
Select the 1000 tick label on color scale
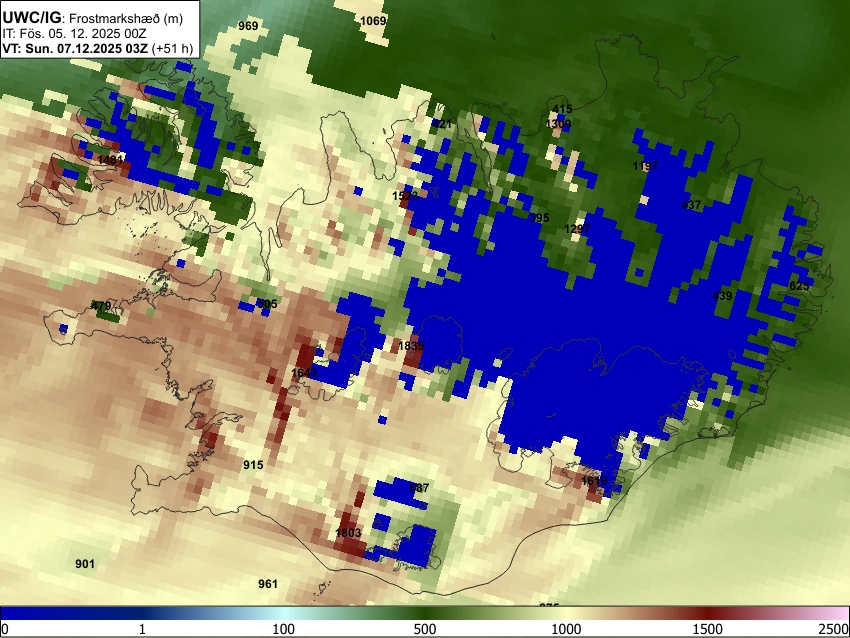click(x=566, y=629)
